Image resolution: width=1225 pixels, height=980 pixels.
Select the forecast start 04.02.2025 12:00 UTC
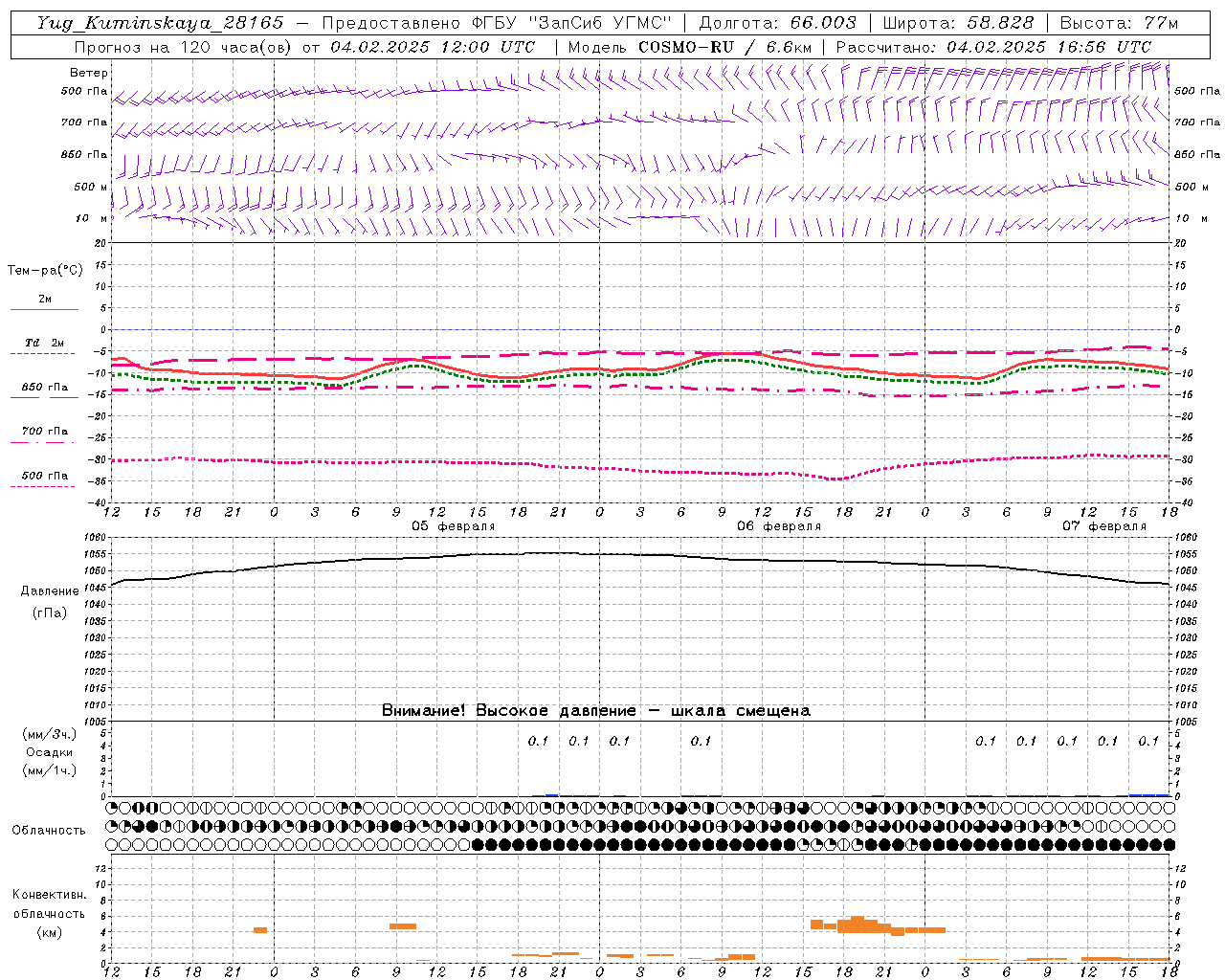click(x=433, y=47)
